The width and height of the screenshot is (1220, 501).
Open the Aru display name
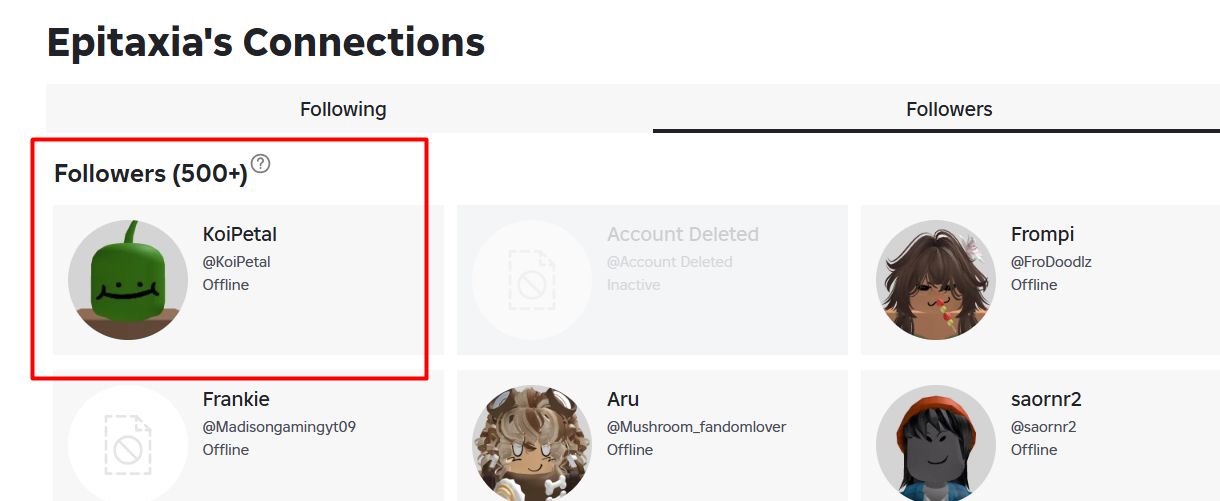coord(623,400)
